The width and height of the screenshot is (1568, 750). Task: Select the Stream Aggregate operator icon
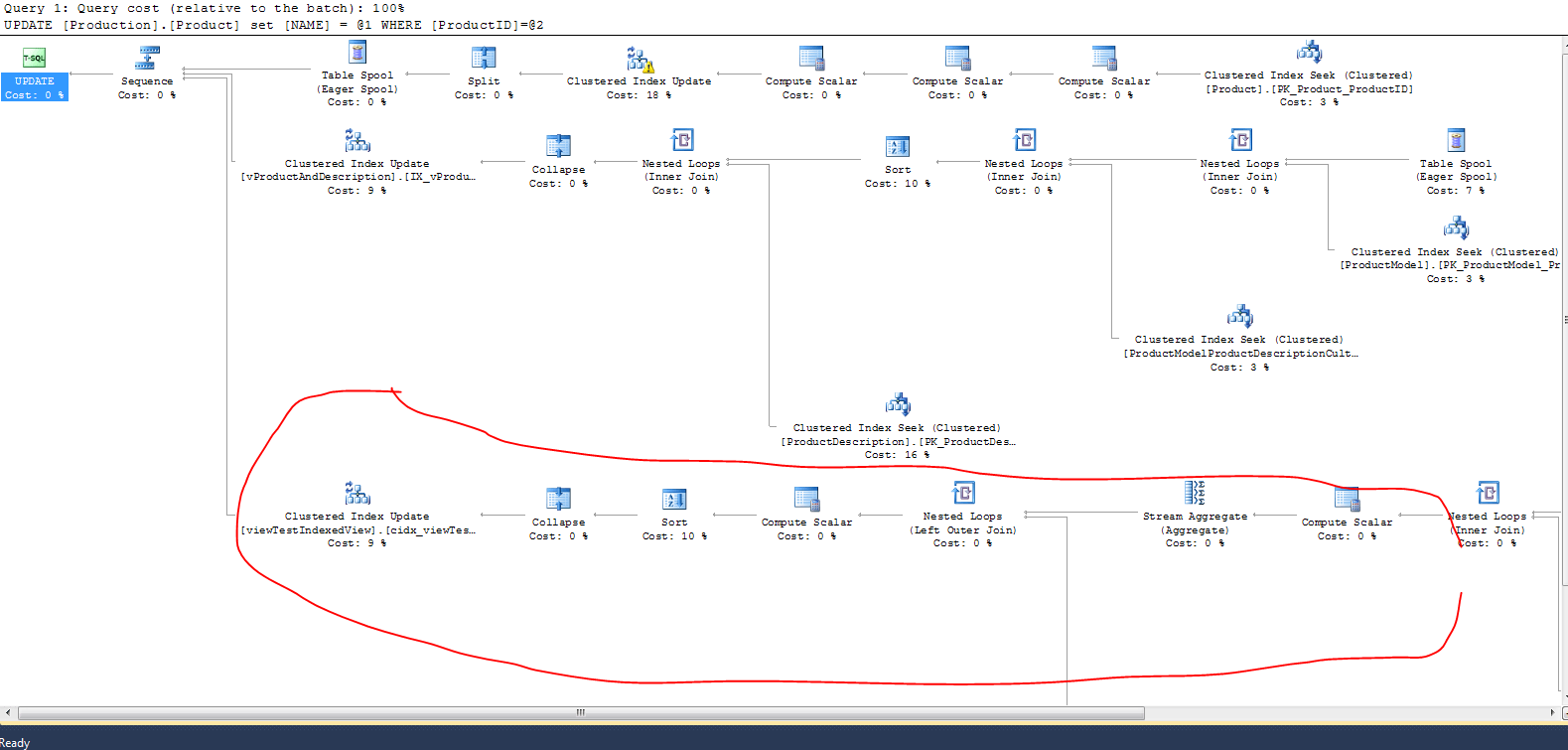point(1195,494)
